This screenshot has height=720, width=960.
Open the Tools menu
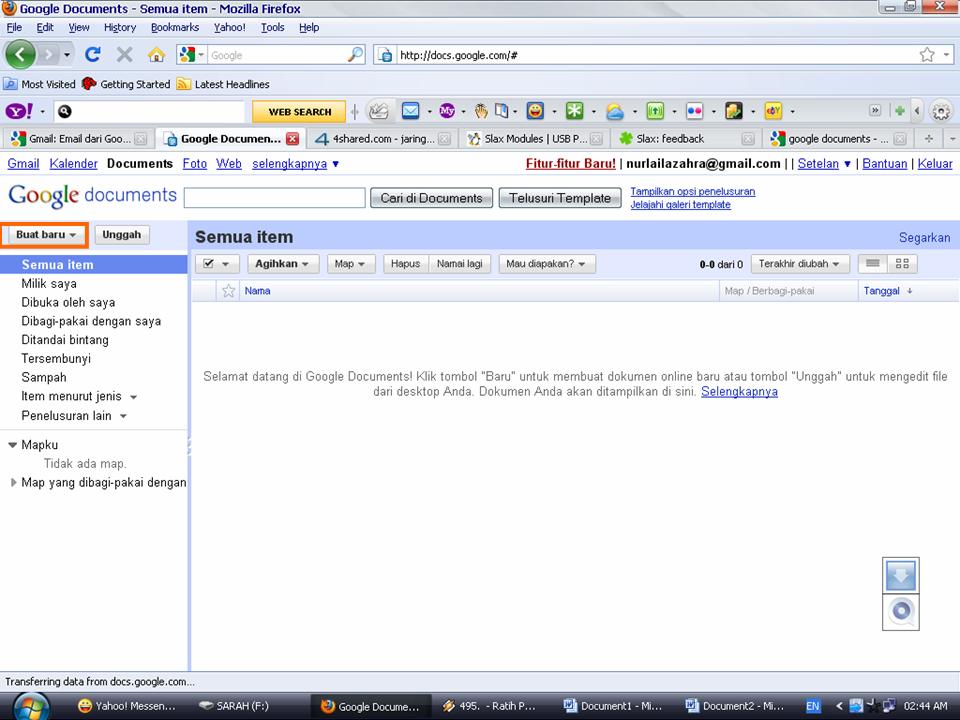(272, 28)
